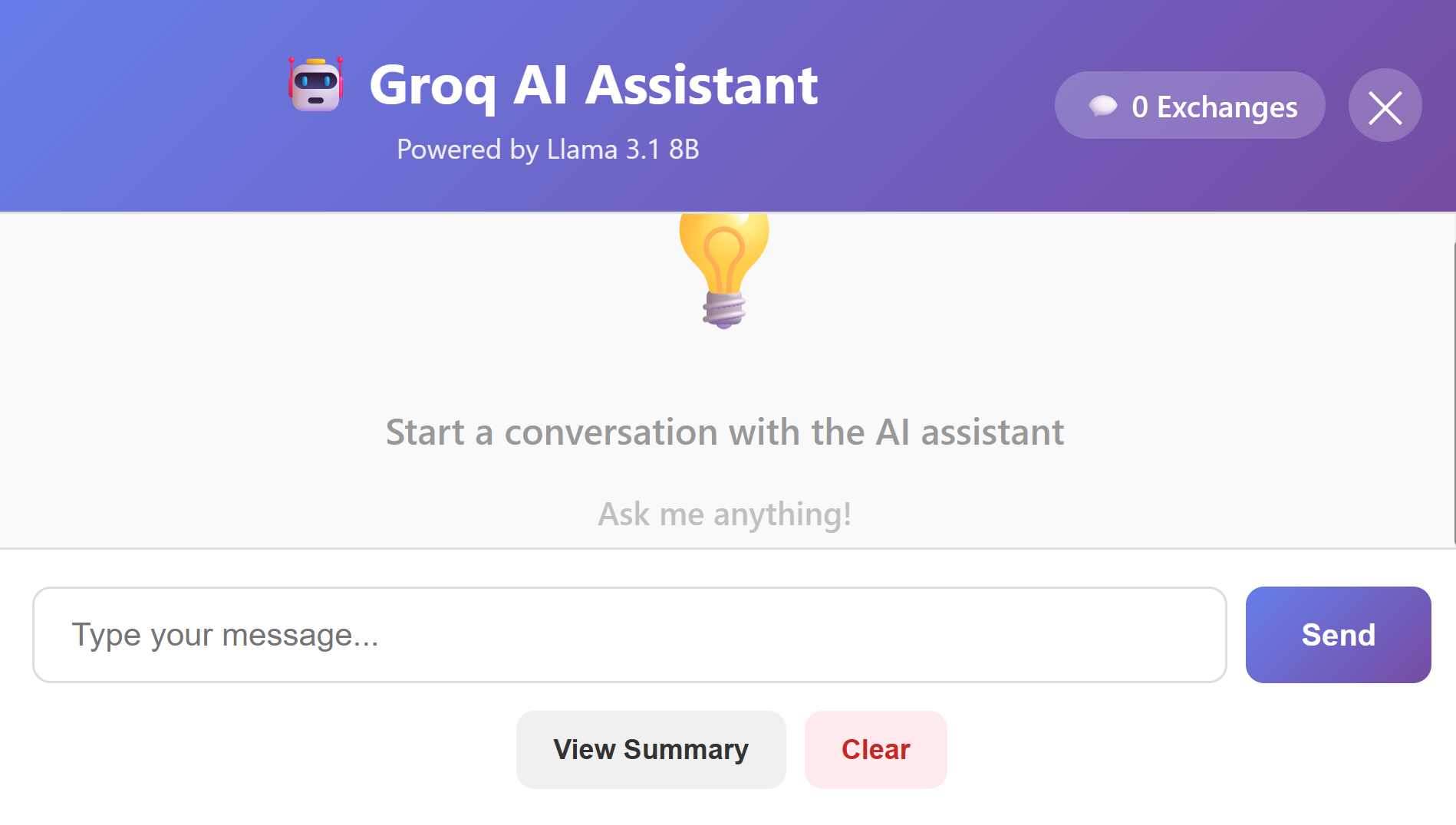
Task: Click the word "Summary" on the gray button
Action: tap(686, 749)
